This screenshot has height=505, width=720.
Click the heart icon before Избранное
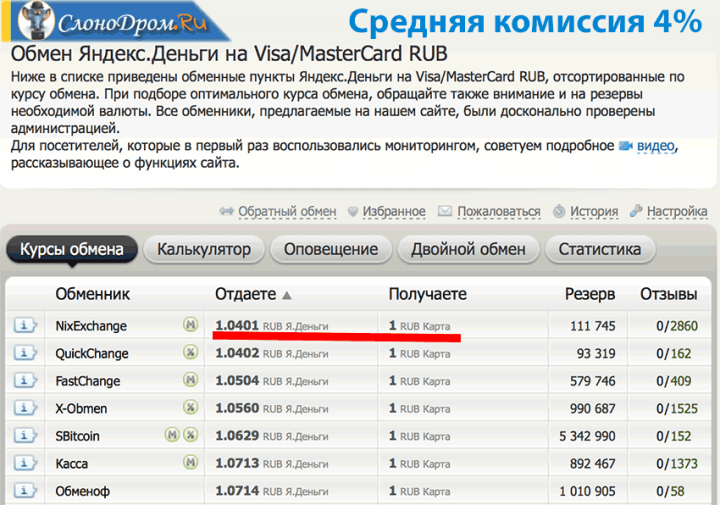coord(353,212)
